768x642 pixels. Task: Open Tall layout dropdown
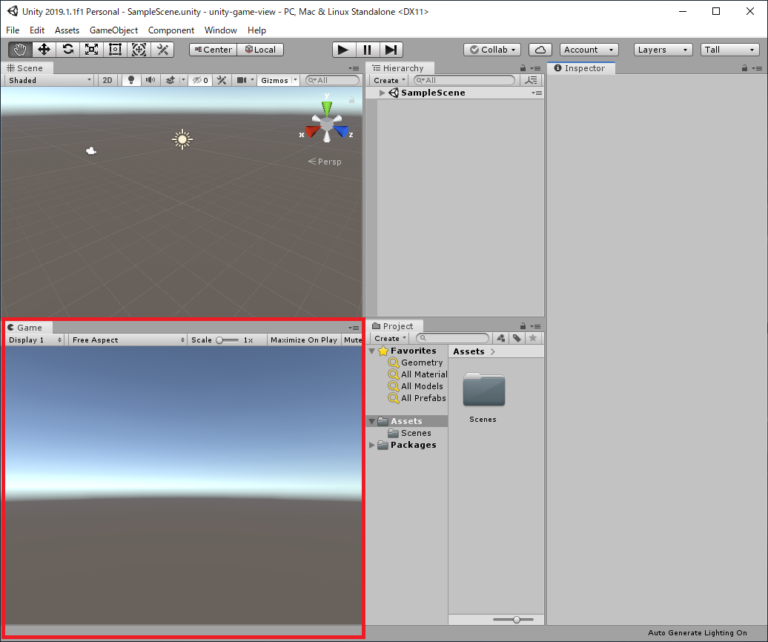click(730, 49)
